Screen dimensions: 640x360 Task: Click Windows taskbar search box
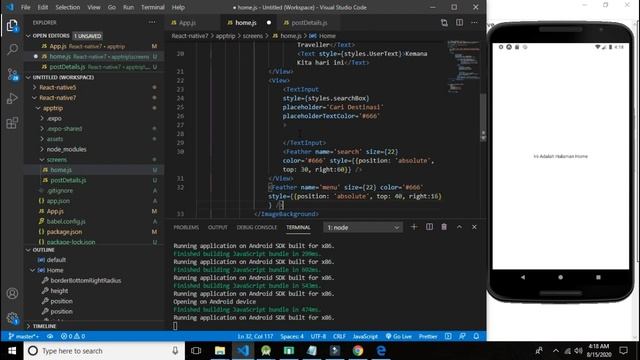coord(104,351)
